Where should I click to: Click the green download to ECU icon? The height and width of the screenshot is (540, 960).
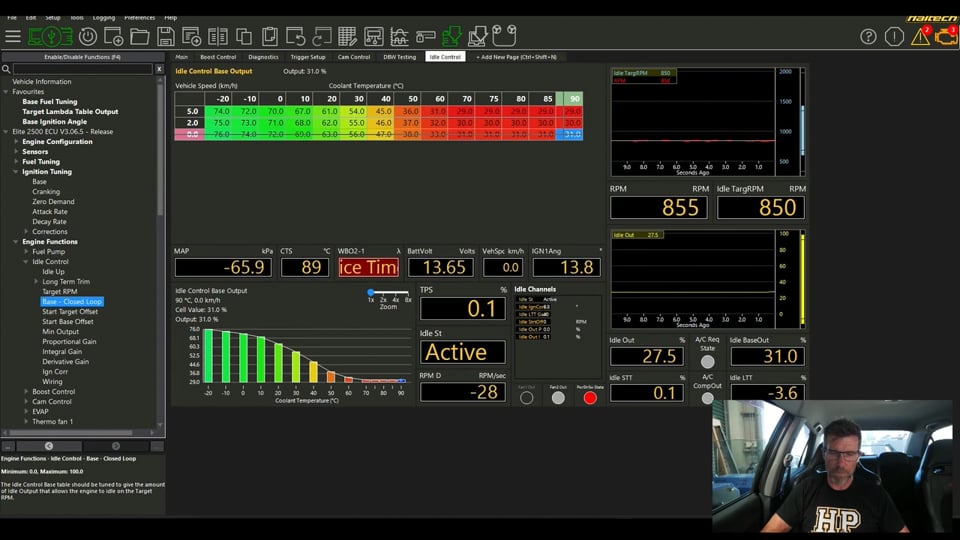451,37
